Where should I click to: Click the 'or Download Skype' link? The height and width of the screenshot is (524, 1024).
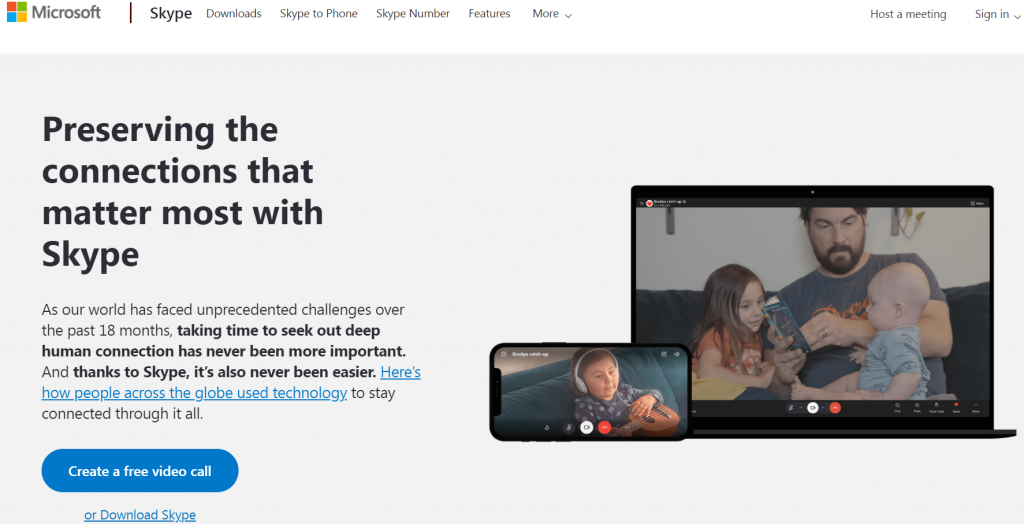click(140, 515)
